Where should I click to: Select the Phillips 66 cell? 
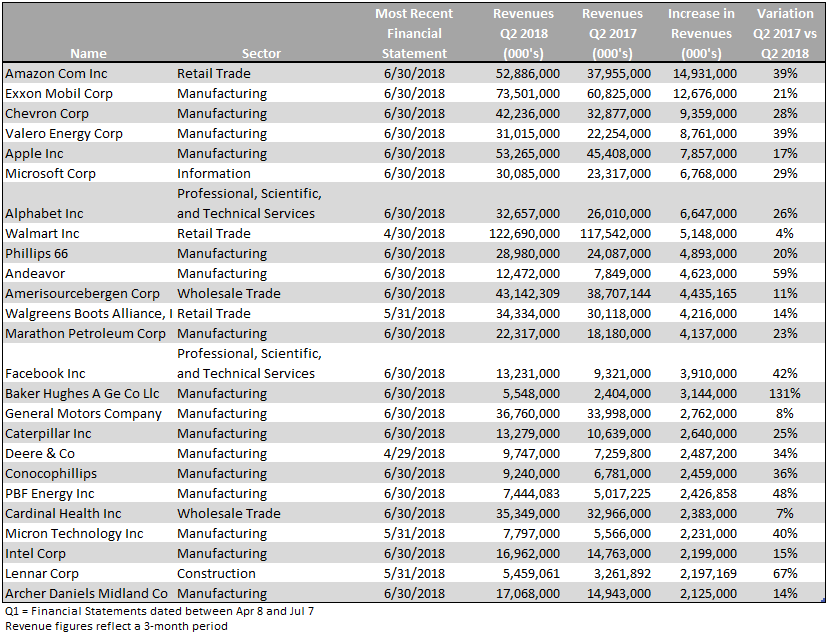[36, 254]
